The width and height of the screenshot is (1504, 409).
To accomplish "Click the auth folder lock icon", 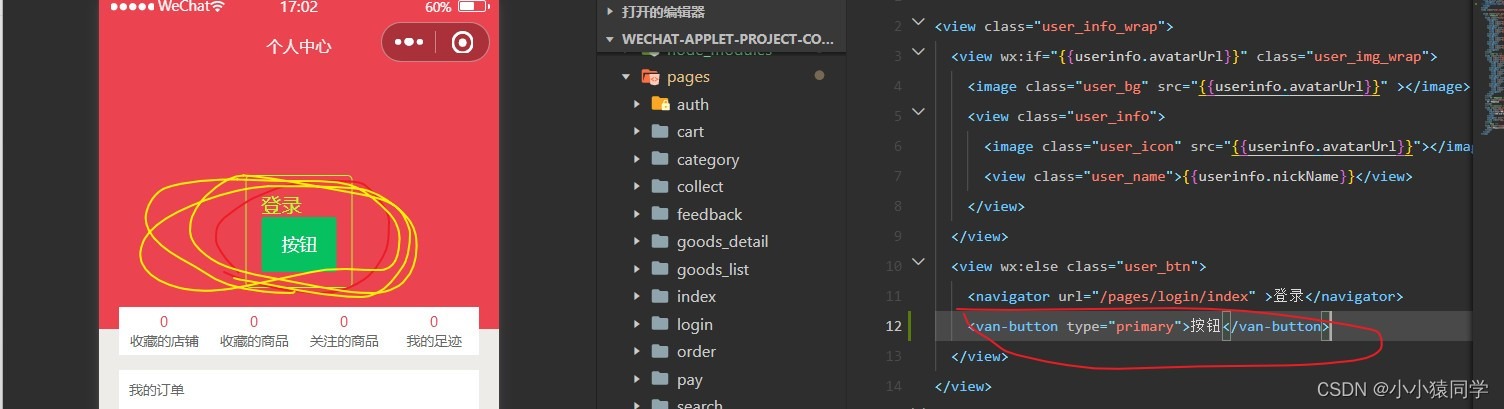I will [x=660, y=104].
